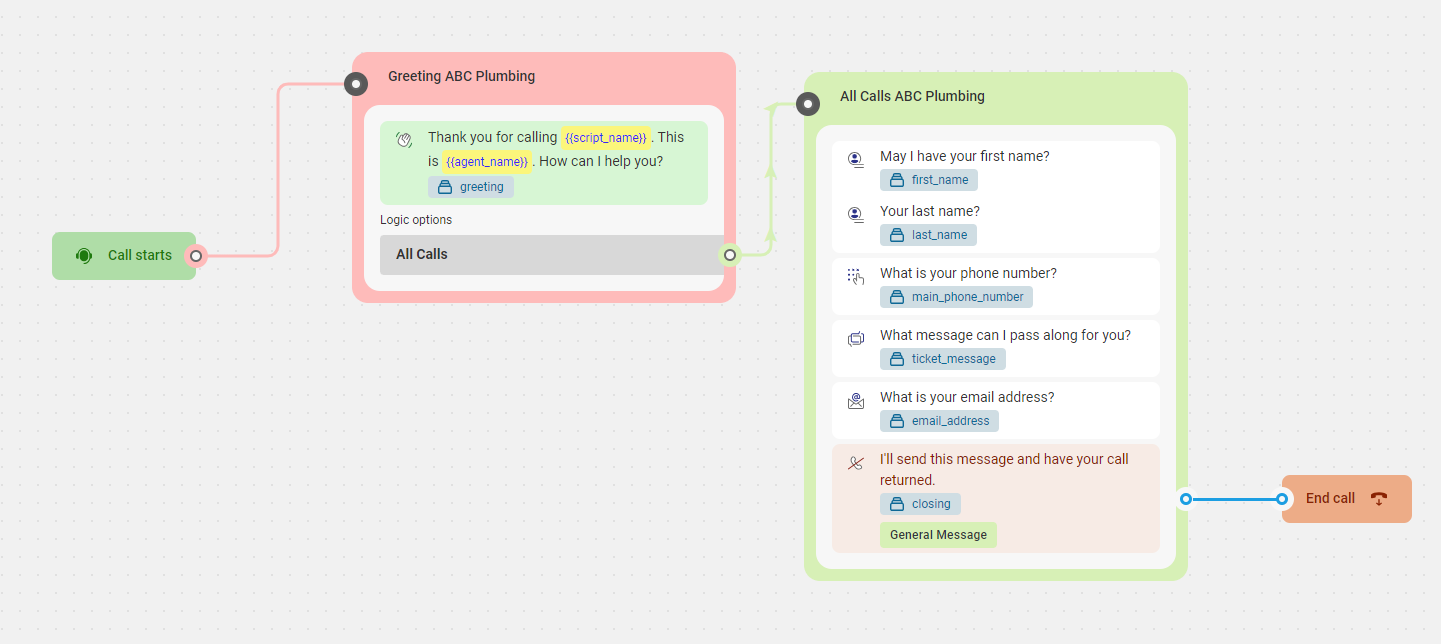Select the End call node
This screenshot has height=644, width=1441.
[x=1347, y=499]
